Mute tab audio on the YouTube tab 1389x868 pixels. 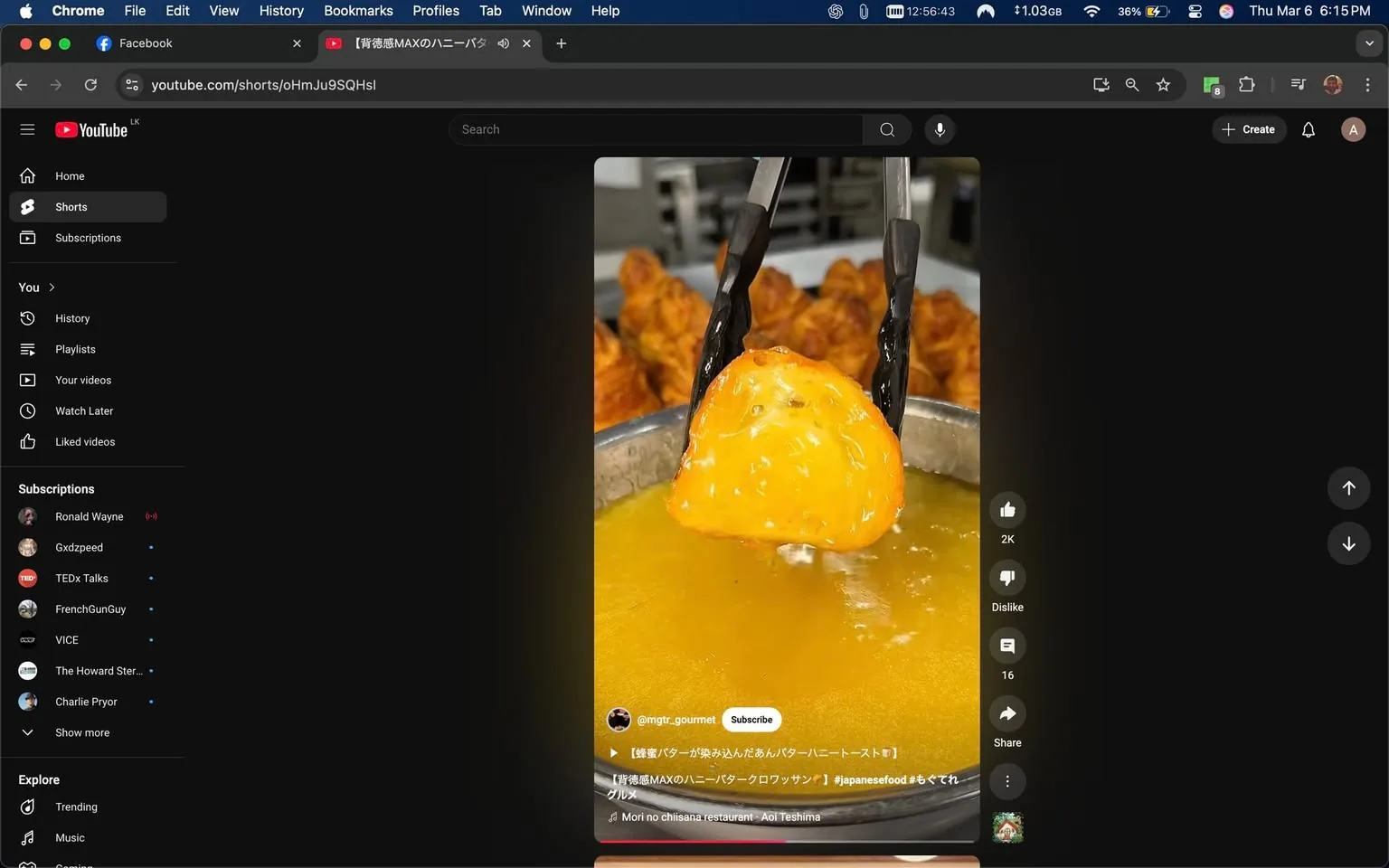(504, 42)
